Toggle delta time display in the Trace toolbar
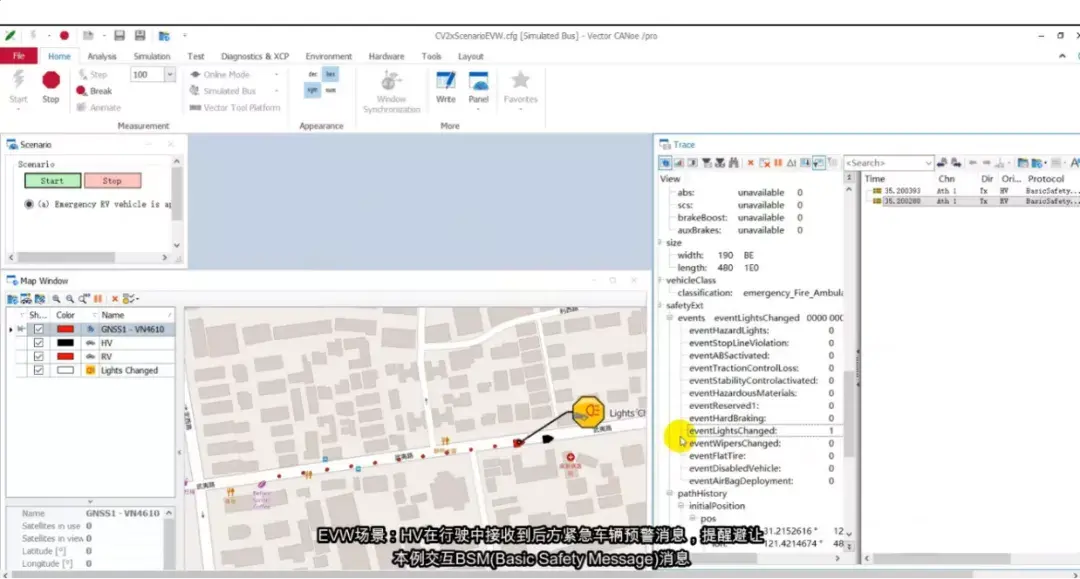Screen dimensions: 1080x579 click(793, 162)
